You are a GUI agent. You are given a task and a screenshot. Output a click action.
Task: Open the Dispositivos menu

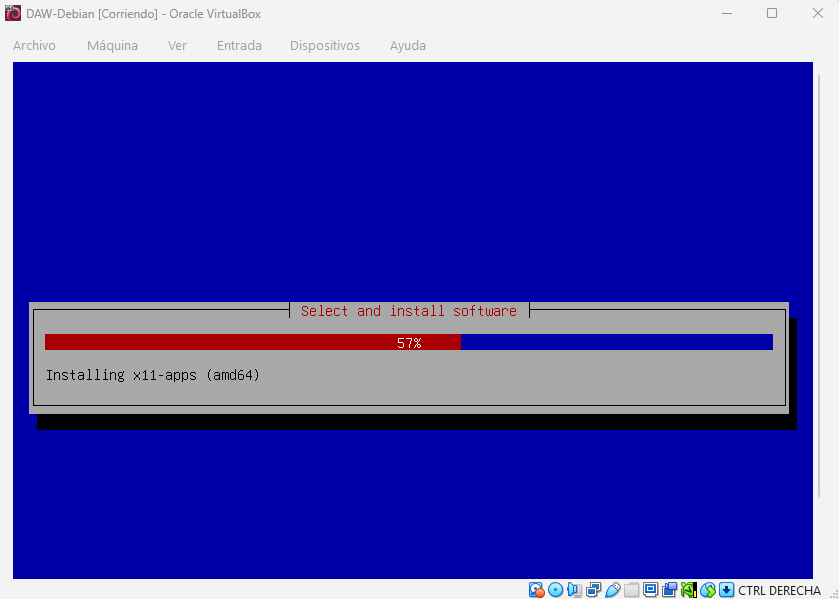[325, 46]
